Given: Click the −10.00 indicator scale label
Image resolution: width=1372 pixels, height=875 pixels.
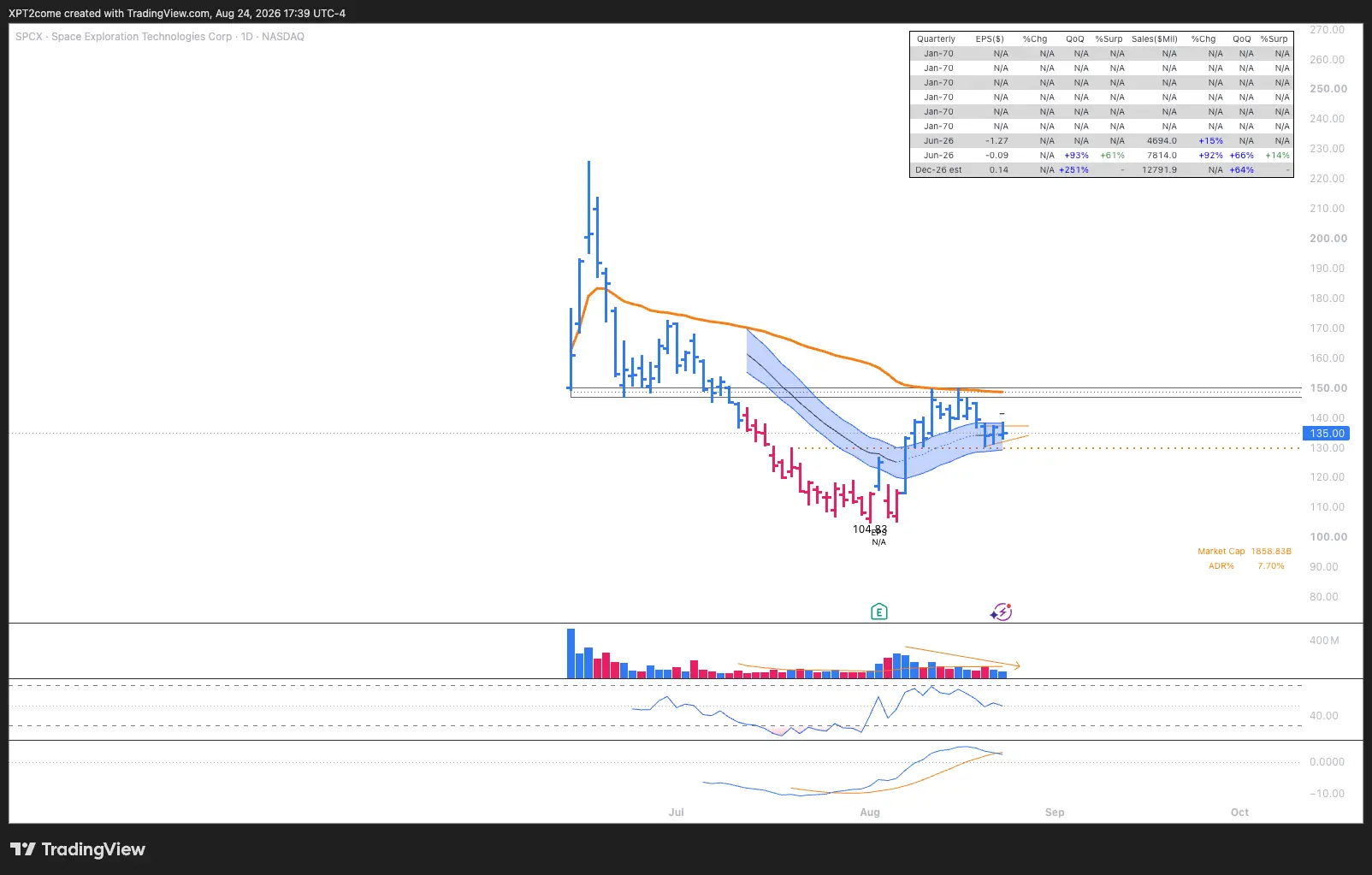Looking at the screenshot, I should [1328, 794].
